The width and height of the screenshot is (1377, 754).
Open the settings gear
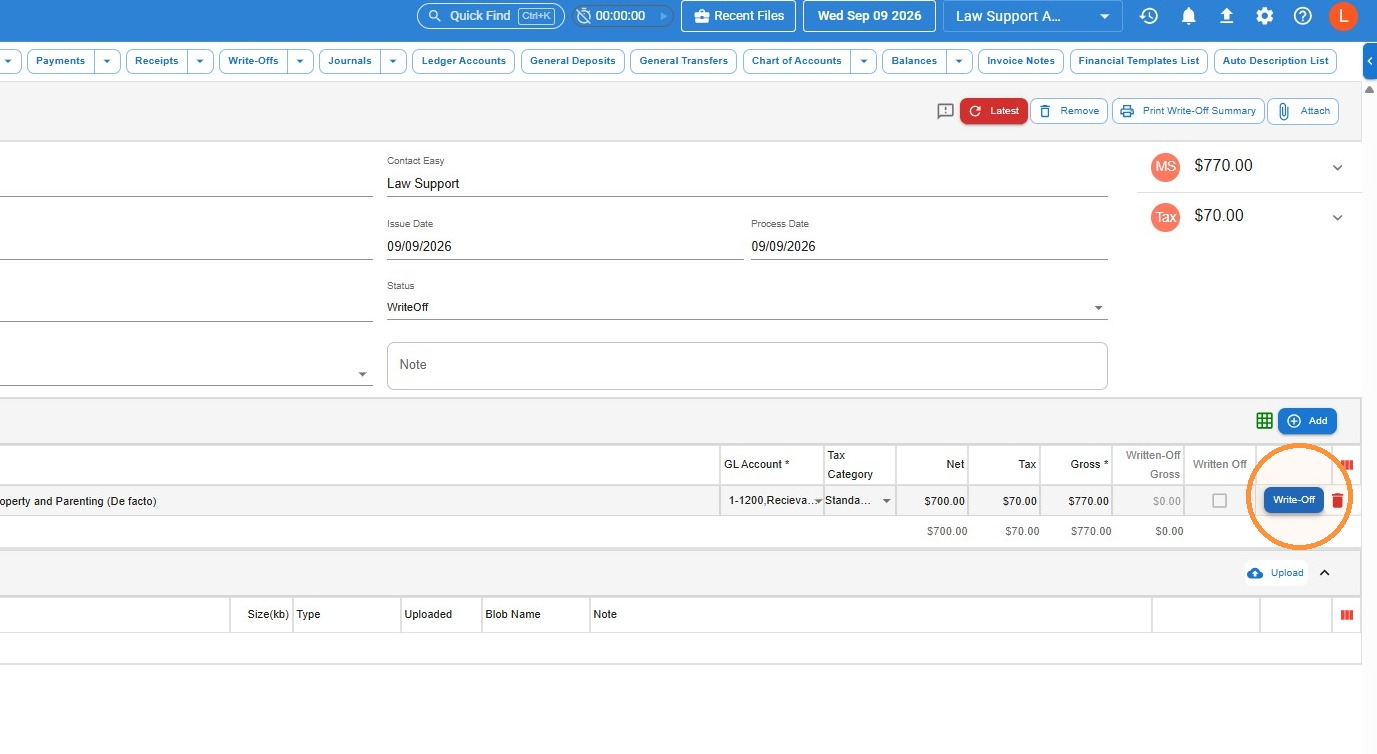pyautogui.click(x=1265, y=16)
